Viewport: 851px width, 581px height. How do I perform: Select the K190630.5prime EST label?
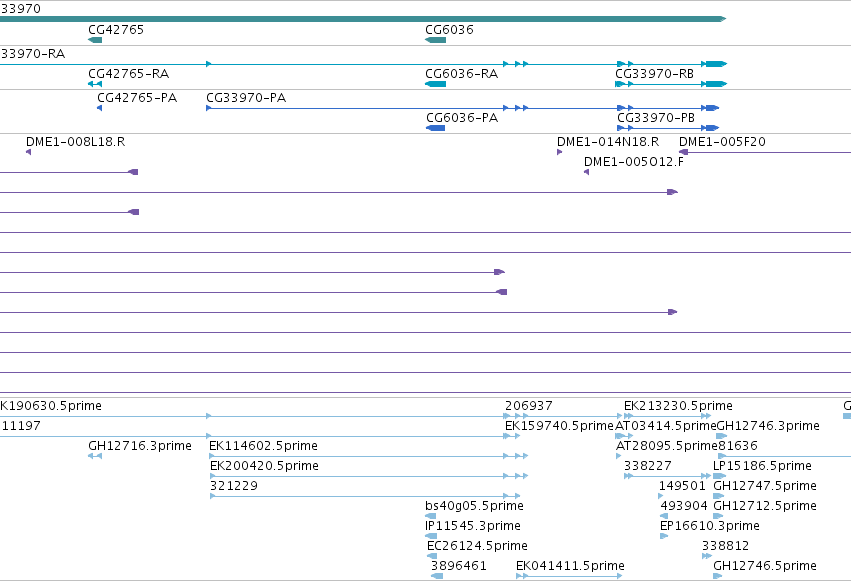pos(51,406)
